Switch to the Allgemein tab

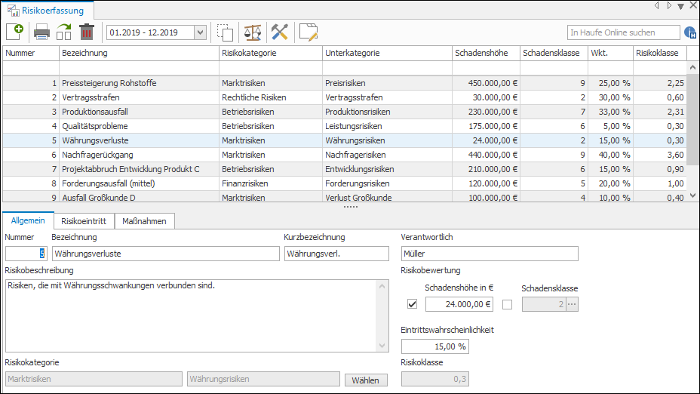(28, 221)
